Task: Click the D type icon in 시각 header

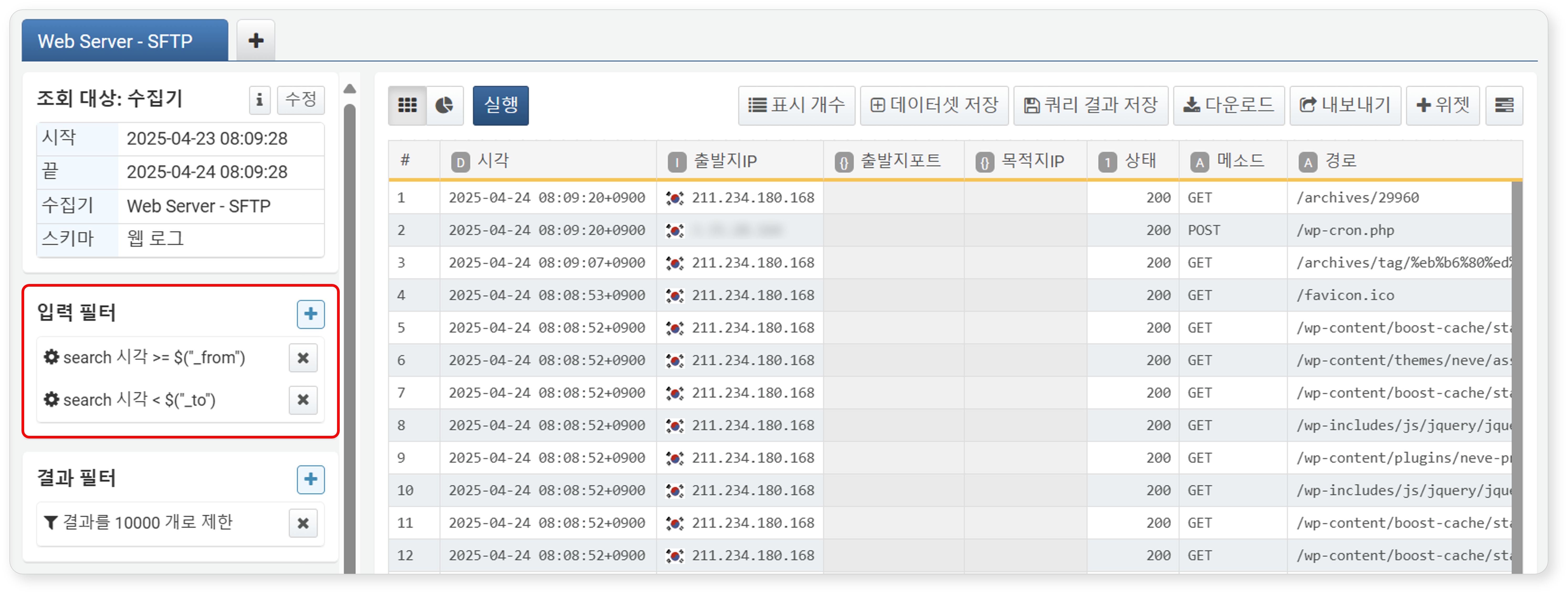Action: 460,162
